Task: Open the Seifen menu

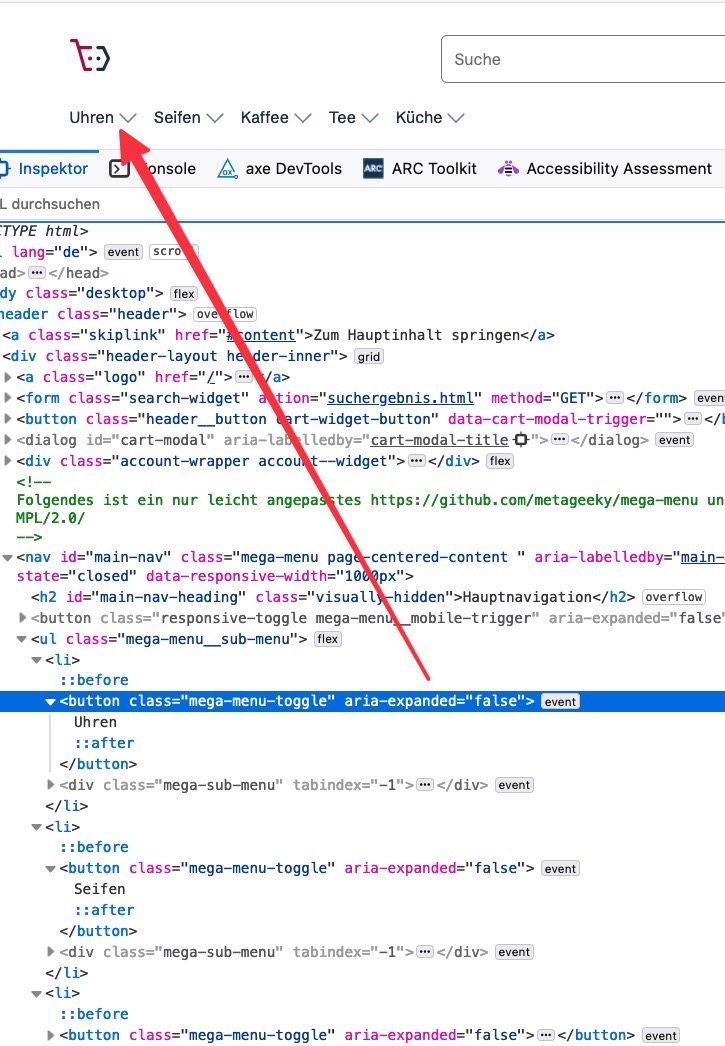Action: click(x=188, y=118)
